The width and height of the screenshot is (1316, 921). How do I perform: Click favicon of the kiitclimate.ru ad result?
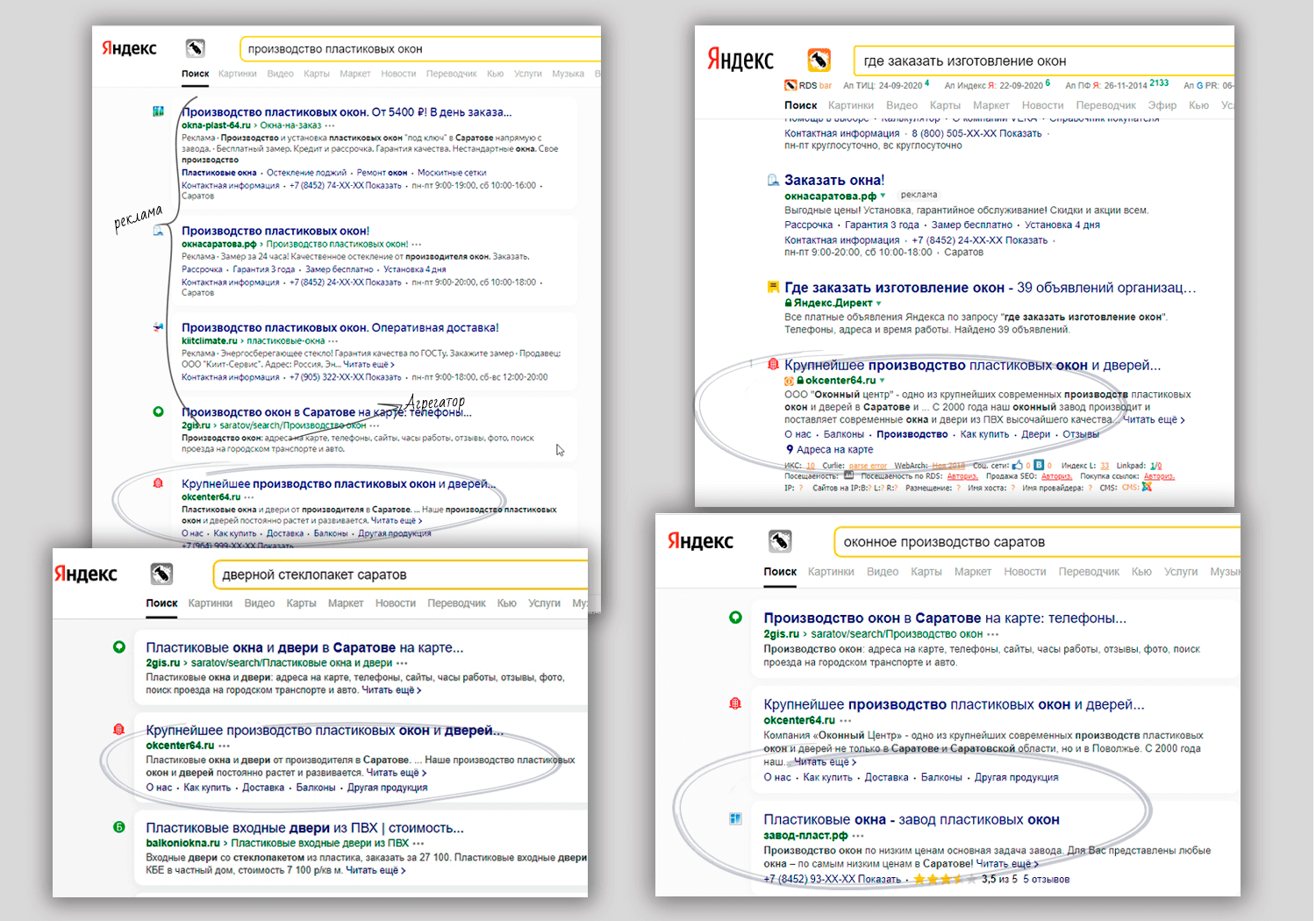158,327
